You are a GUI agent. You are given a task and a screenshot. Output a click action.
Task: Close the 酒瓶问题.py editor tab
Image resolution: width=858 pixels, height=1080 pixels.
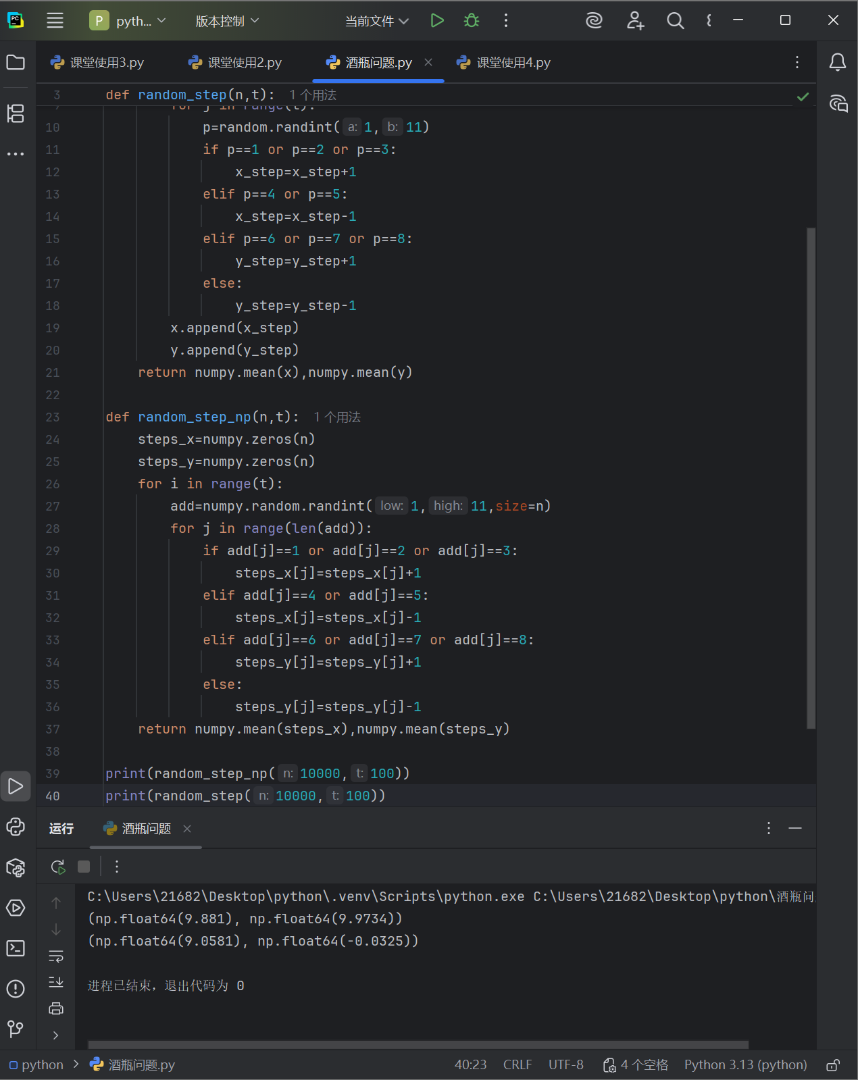428,63
